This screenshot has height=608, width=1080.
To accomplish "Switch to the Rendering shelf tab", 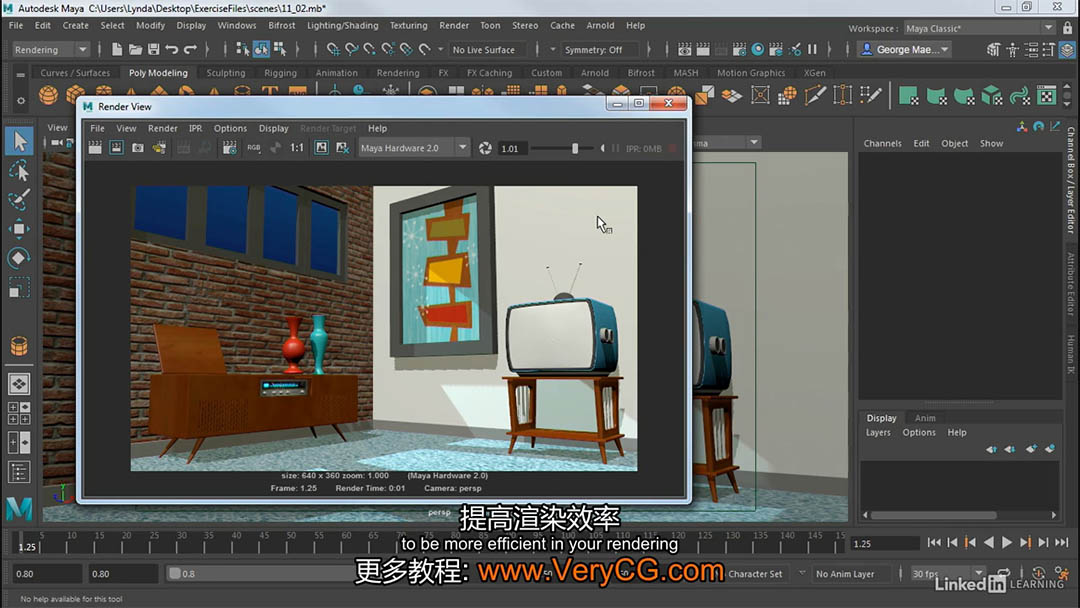I will 397,72.
